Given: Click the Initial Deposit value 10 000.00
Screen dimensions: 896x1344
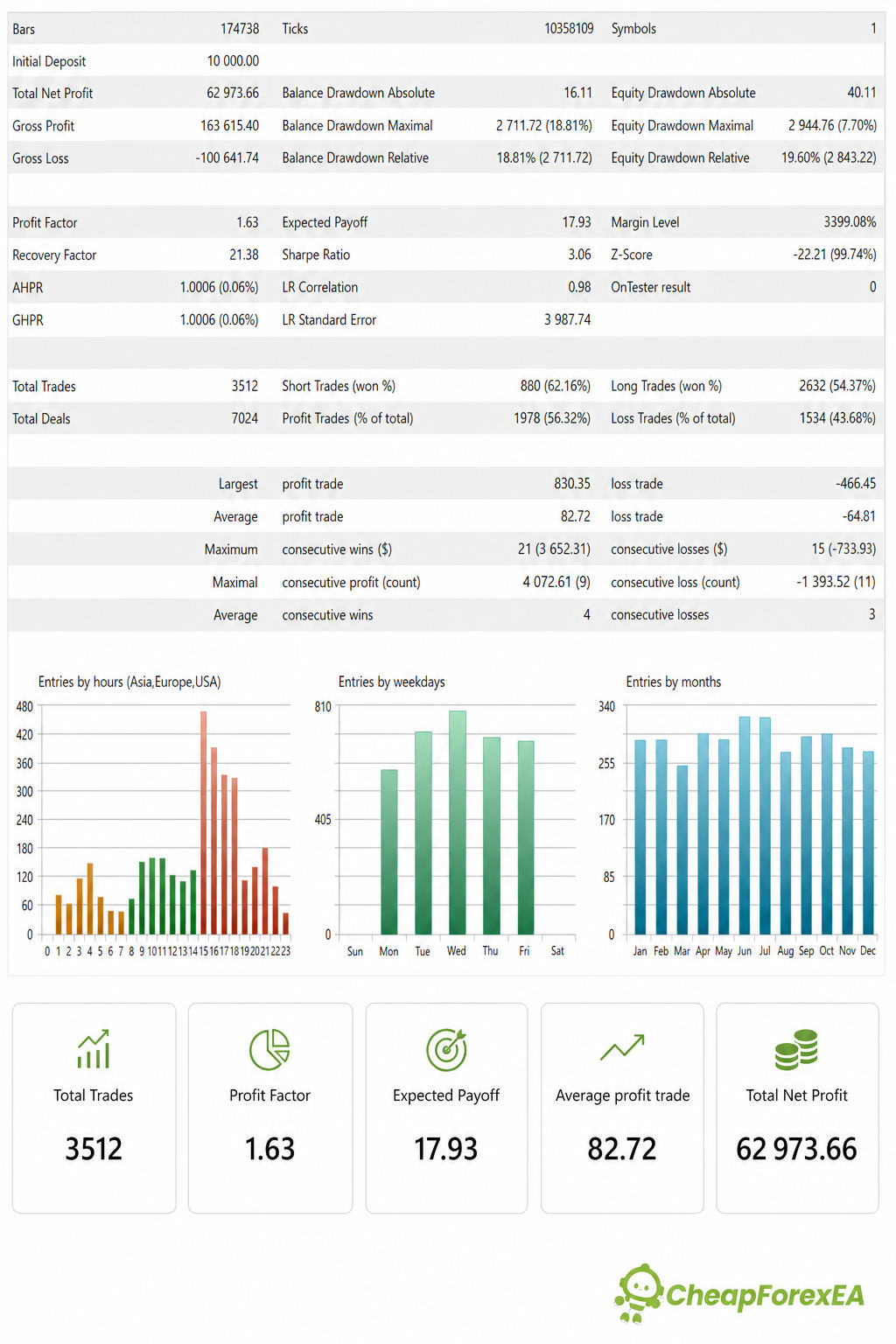Looking at the screenshot, I should (233, 61).
